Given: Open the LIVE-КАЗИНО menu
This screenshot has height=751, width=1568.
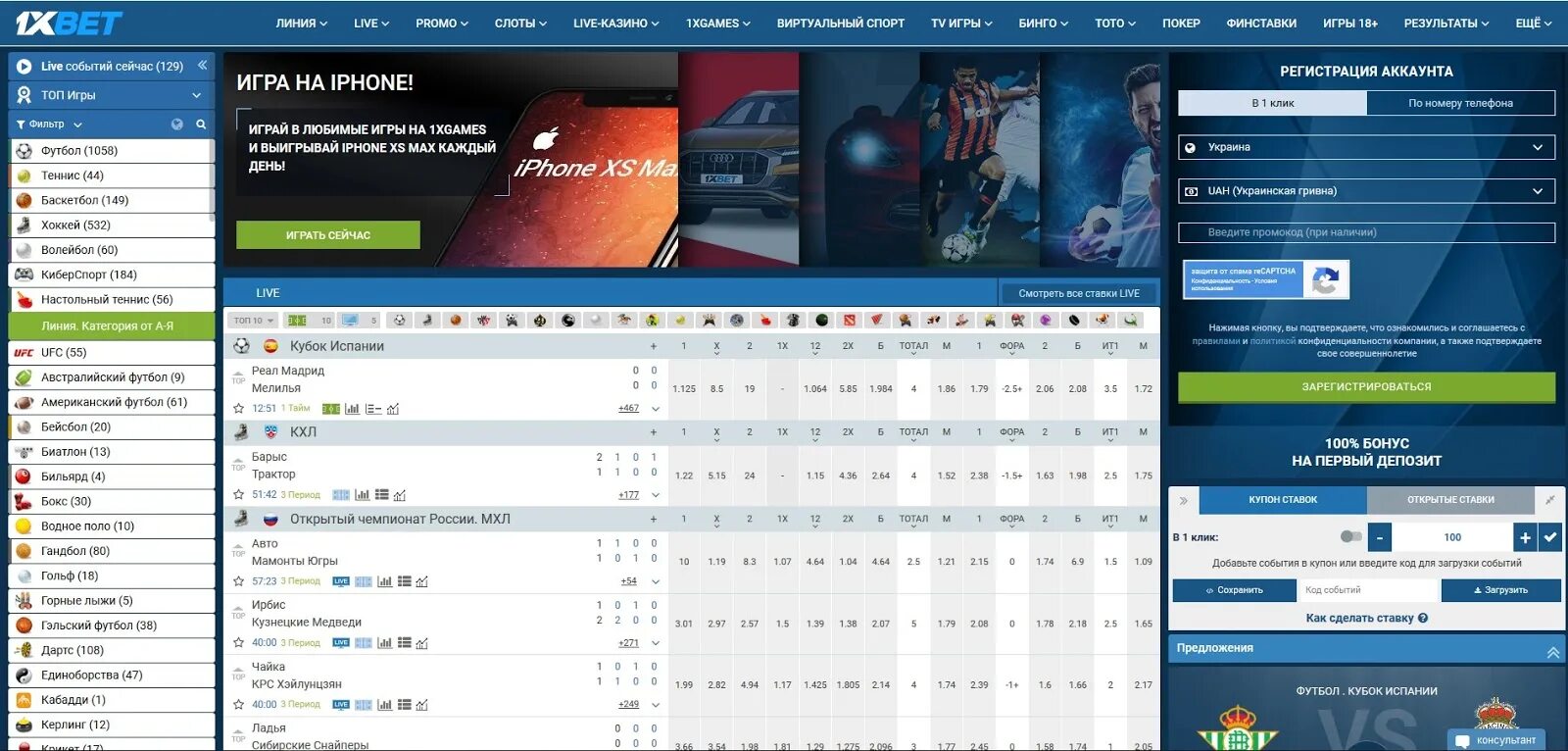Looking at the screenshot, I should [616, 23].
